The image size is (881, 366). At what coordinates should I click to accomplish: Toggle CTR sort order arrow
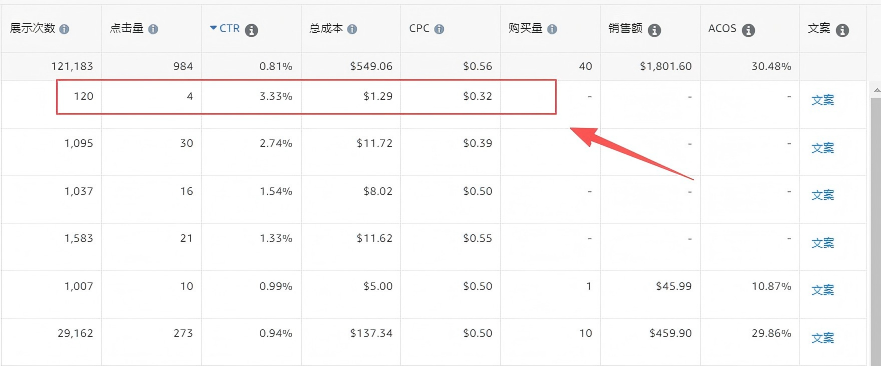coord(214,28)
